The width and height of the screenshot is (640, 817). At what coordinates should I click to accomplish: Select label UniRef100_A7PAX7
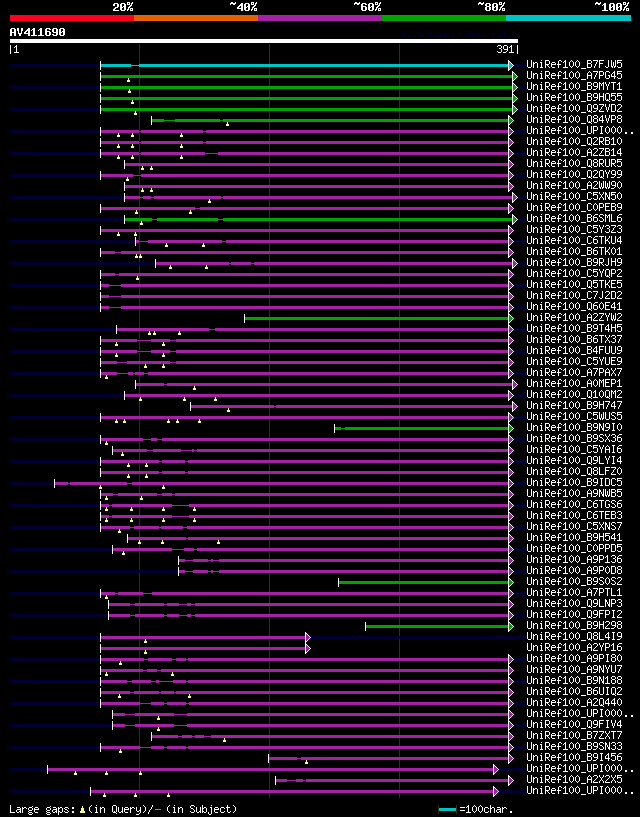point(574,372)
